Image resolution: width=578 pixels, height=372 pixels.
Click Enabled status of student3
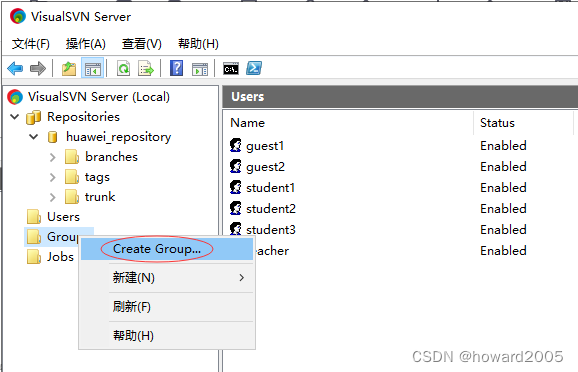click(503, 230)
